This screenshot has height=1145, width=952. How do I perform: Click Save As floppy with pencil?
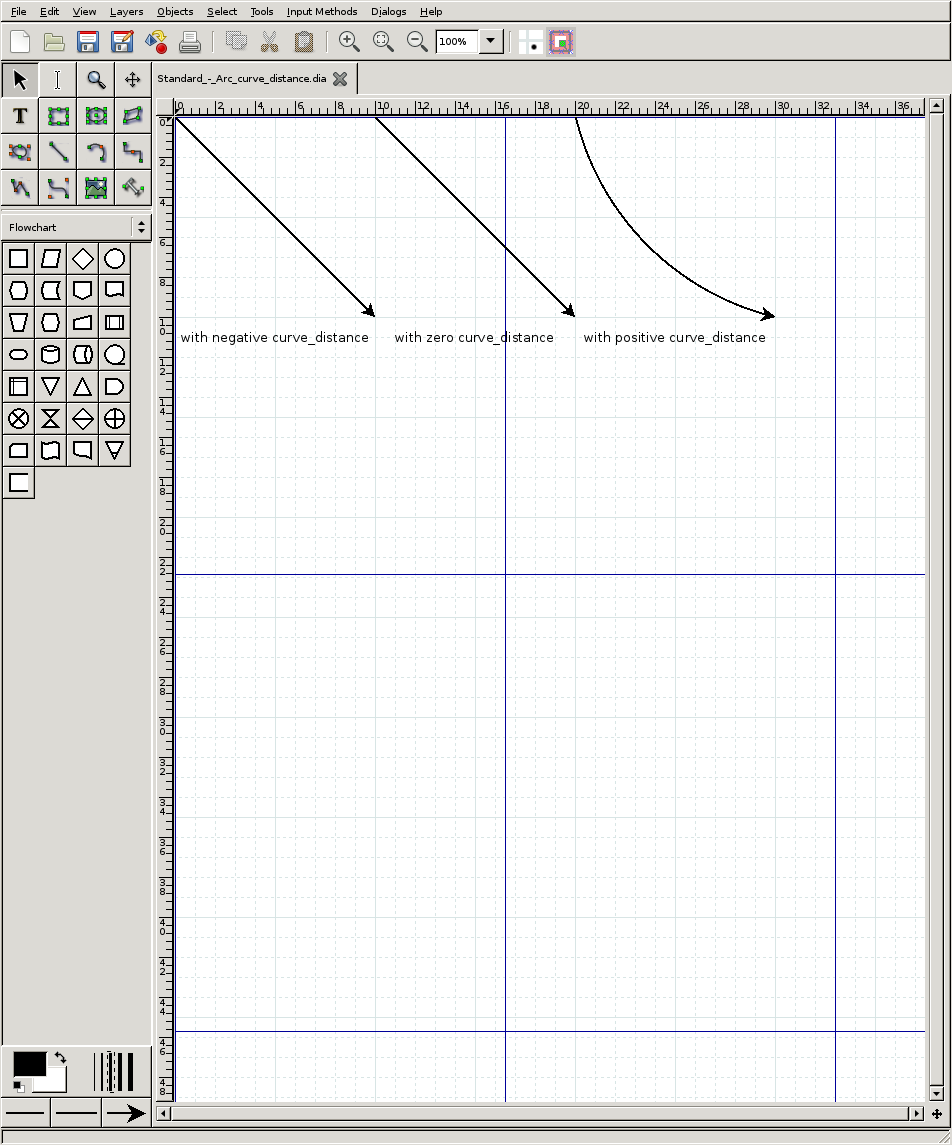click(122, 42)
